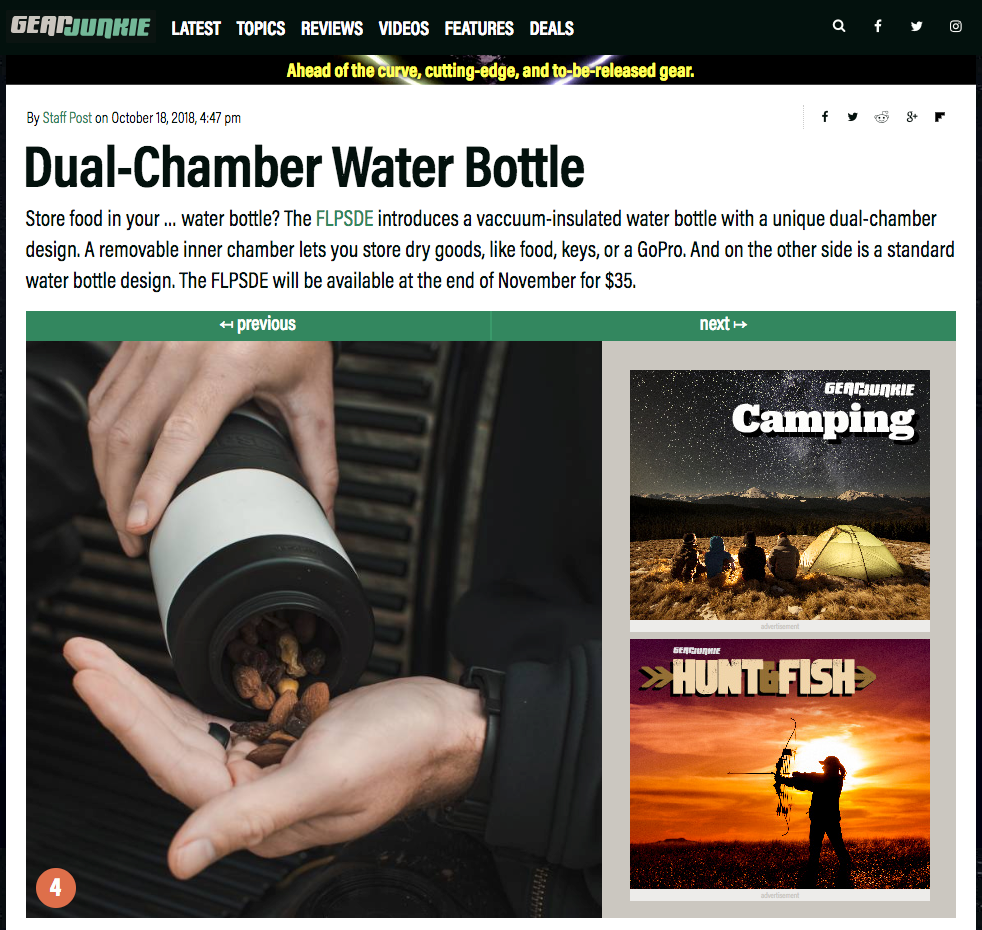982x930 pixels.
Task: Visit GearJunkie Facebook page from header
Action: [878, 26]
